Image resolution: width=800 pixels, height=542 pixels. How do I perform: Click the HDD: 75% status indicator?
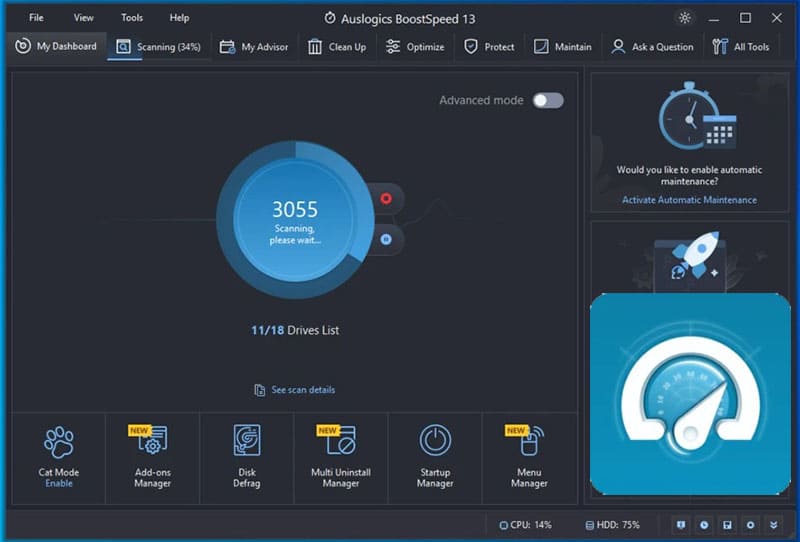(x=612, y=525)
